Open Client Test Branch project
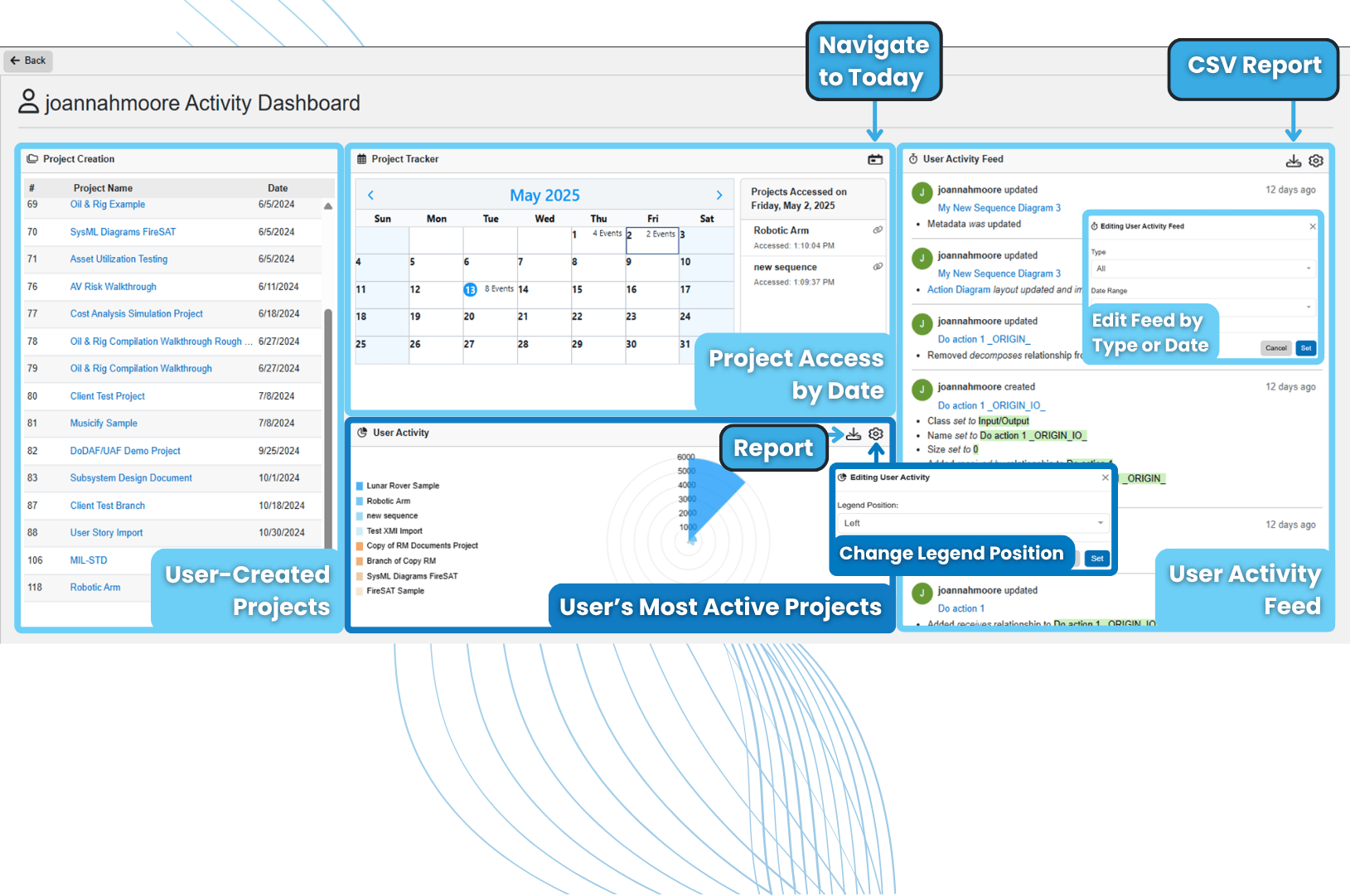The width and height of the screenshot is (1355, 896). 108,506
